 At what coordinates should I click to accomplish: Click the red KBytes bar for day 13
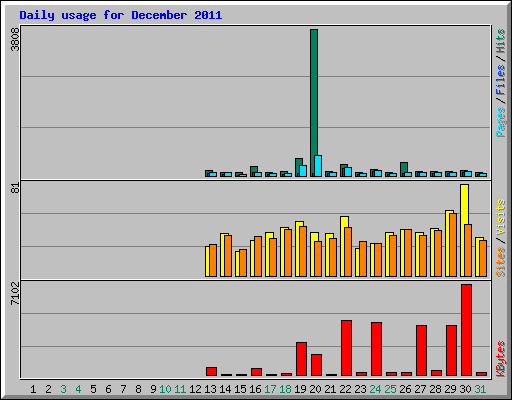(x=211, y=371)
